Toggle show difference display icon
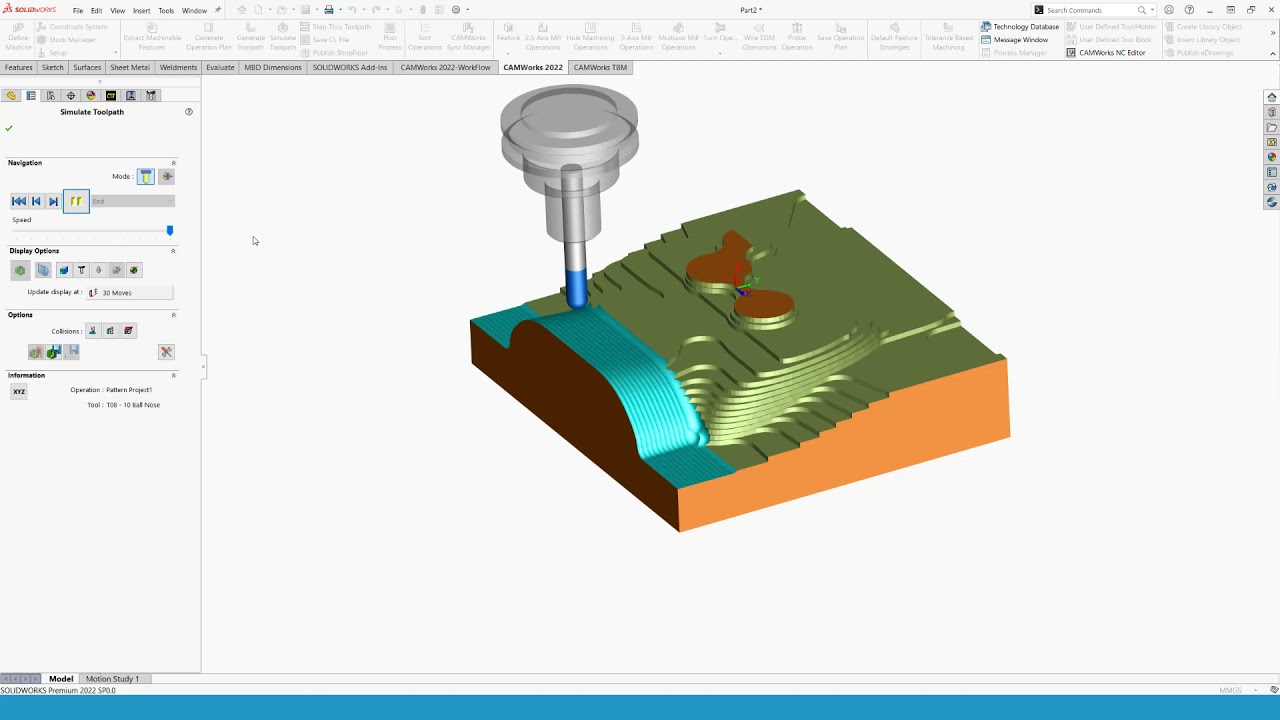Screen dimensions: 1280x720 [134, 270]
